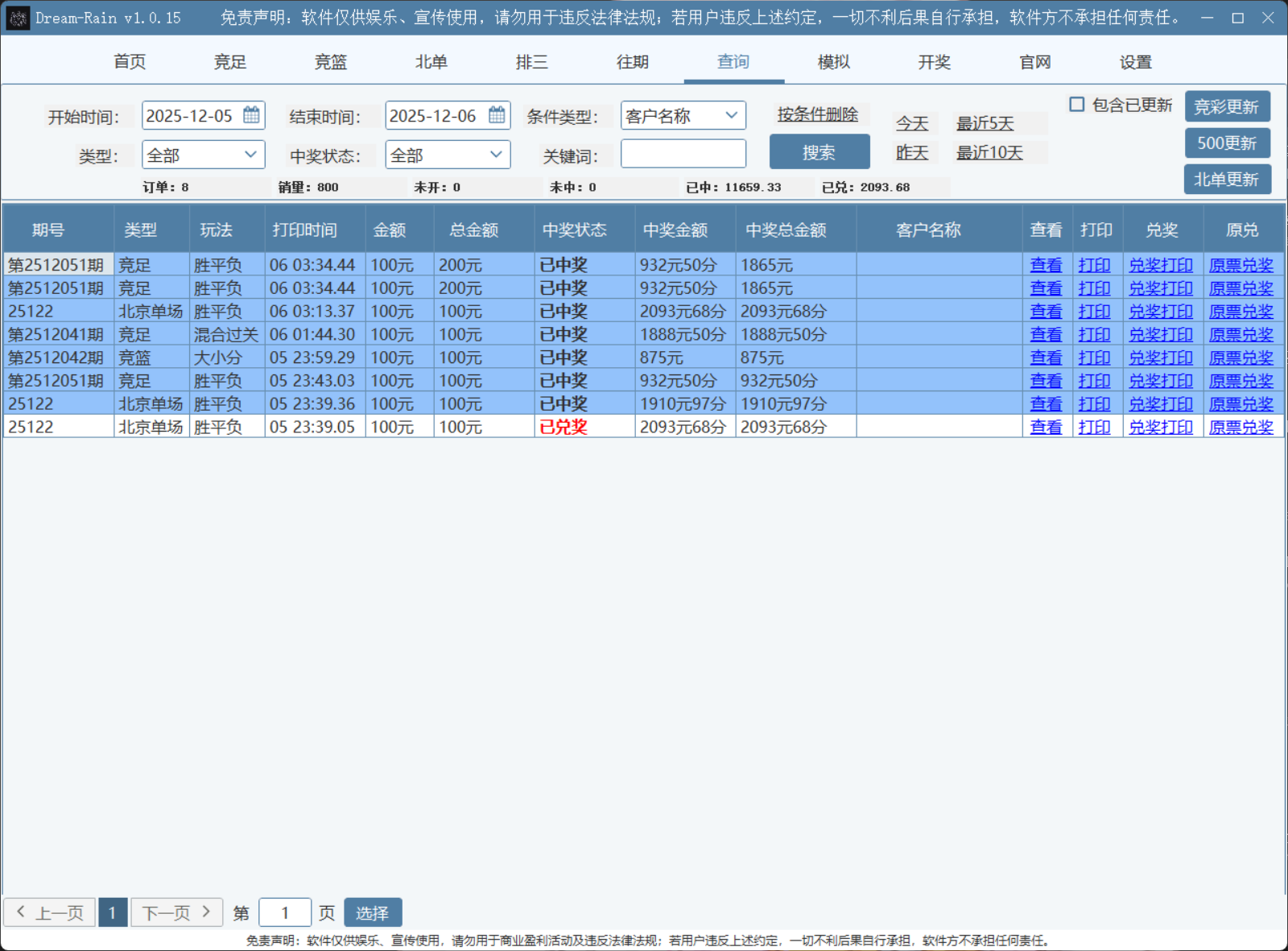Focus the 关键词 input field
This screenshot has height=951, width=1288.
click(683, 154)
